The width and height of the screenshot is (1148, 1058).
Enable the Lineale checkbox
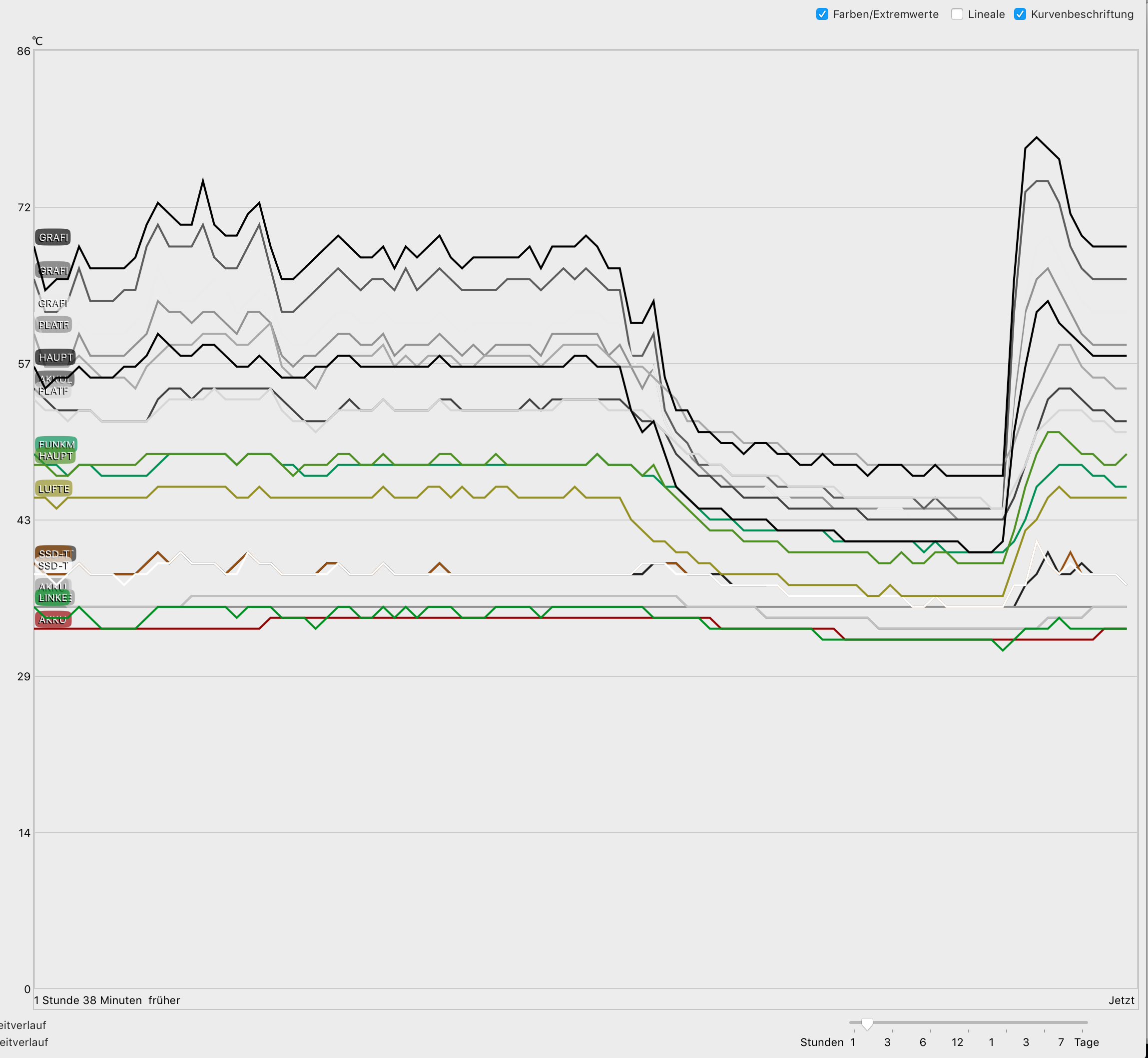[957, 14]
